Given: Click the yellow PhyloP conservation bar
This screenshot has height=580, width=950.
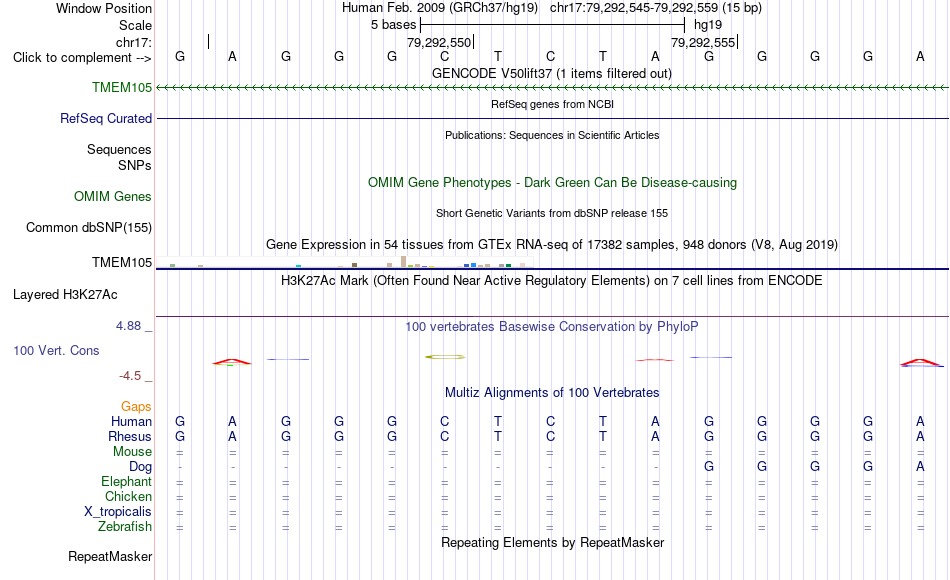Looking at the screenshot, I should tap(445, 357).
